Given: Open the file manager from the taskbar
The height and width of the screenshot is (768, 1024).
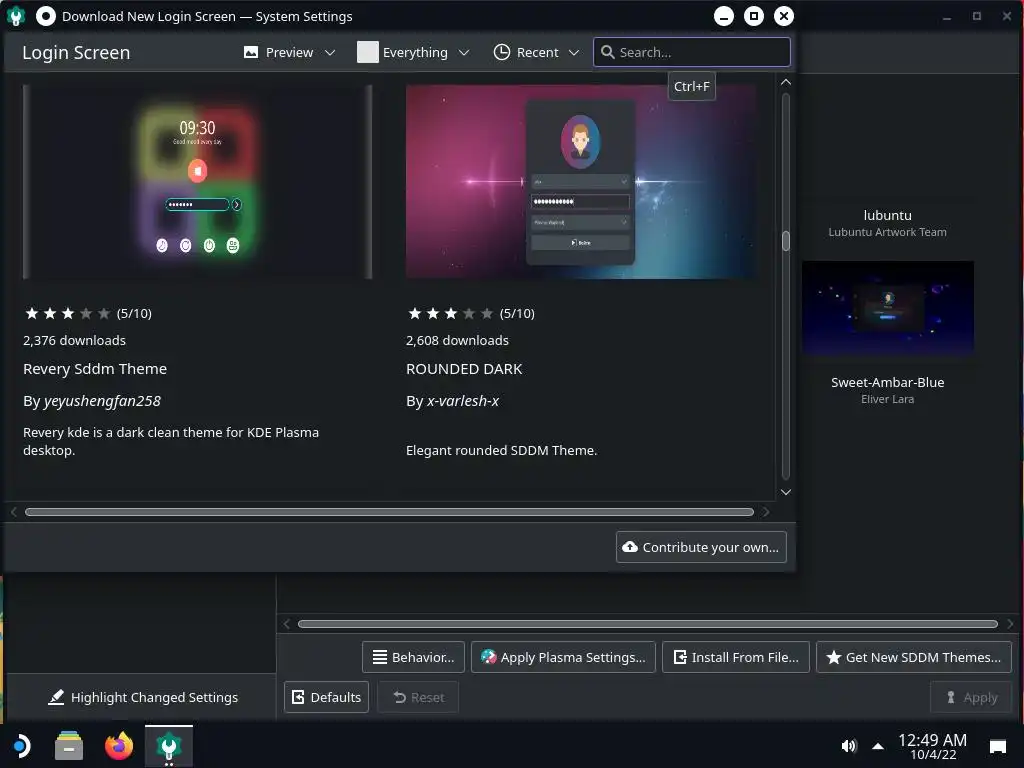Looking at the screenshot, I should [x=69, y=746].
